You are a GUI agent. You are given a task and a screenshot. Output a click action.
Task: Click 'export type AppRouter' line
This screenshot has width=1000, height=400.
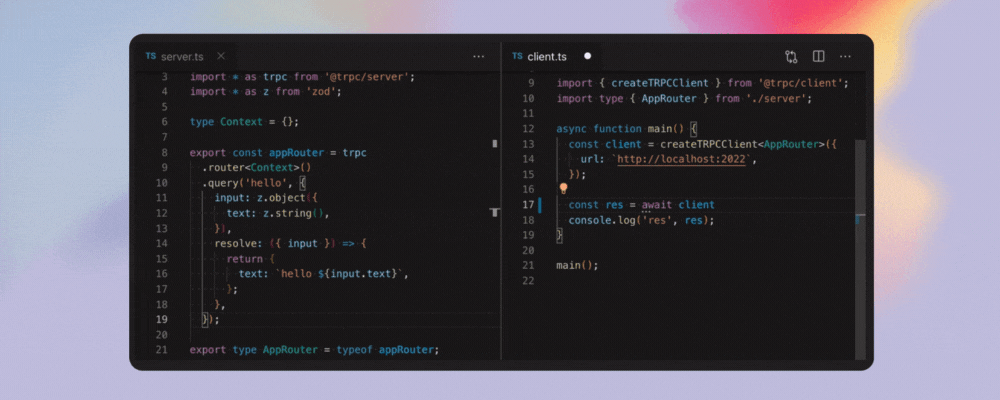[x=315, y=350]
